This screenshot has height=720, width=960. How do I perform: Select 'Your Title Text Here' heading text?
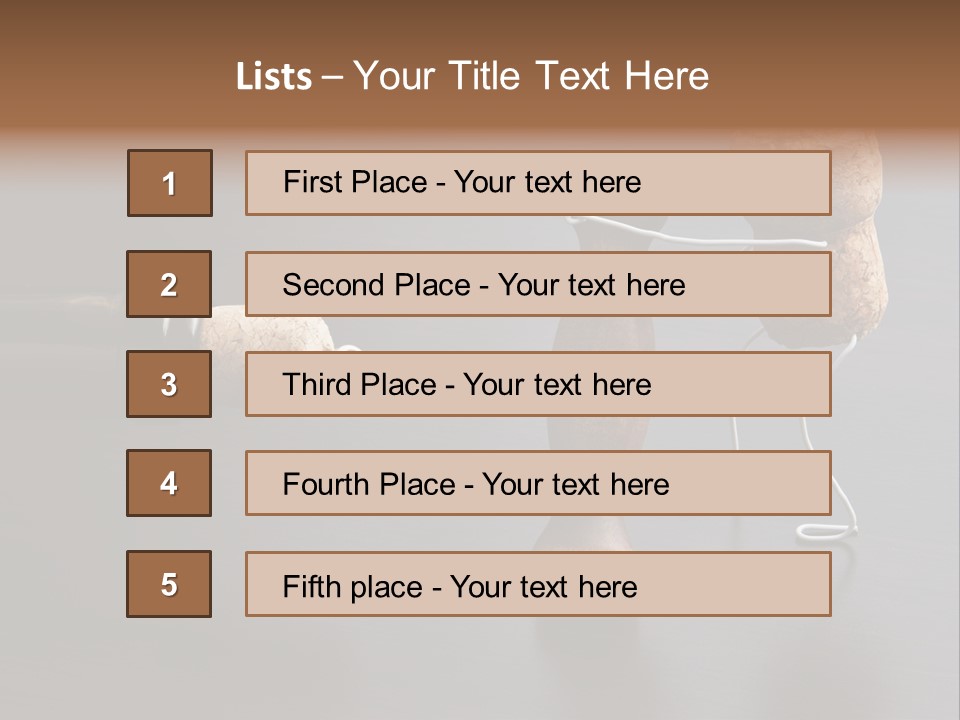(531, 76)
